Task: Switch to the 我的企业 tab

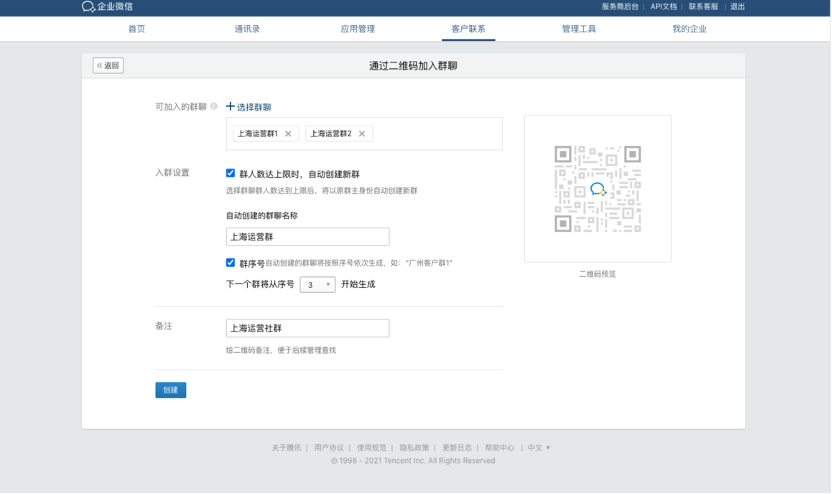Action: click(689, 29)
